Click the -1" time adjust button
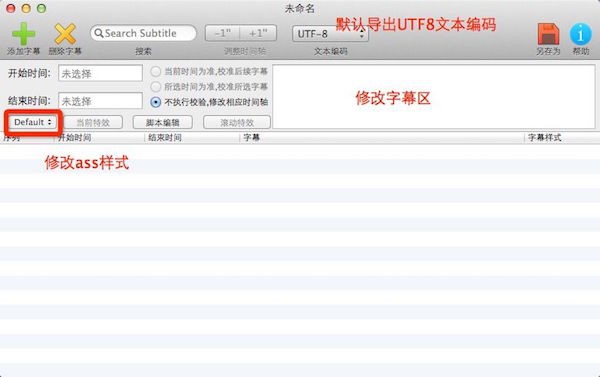 [x=223, y=33]
